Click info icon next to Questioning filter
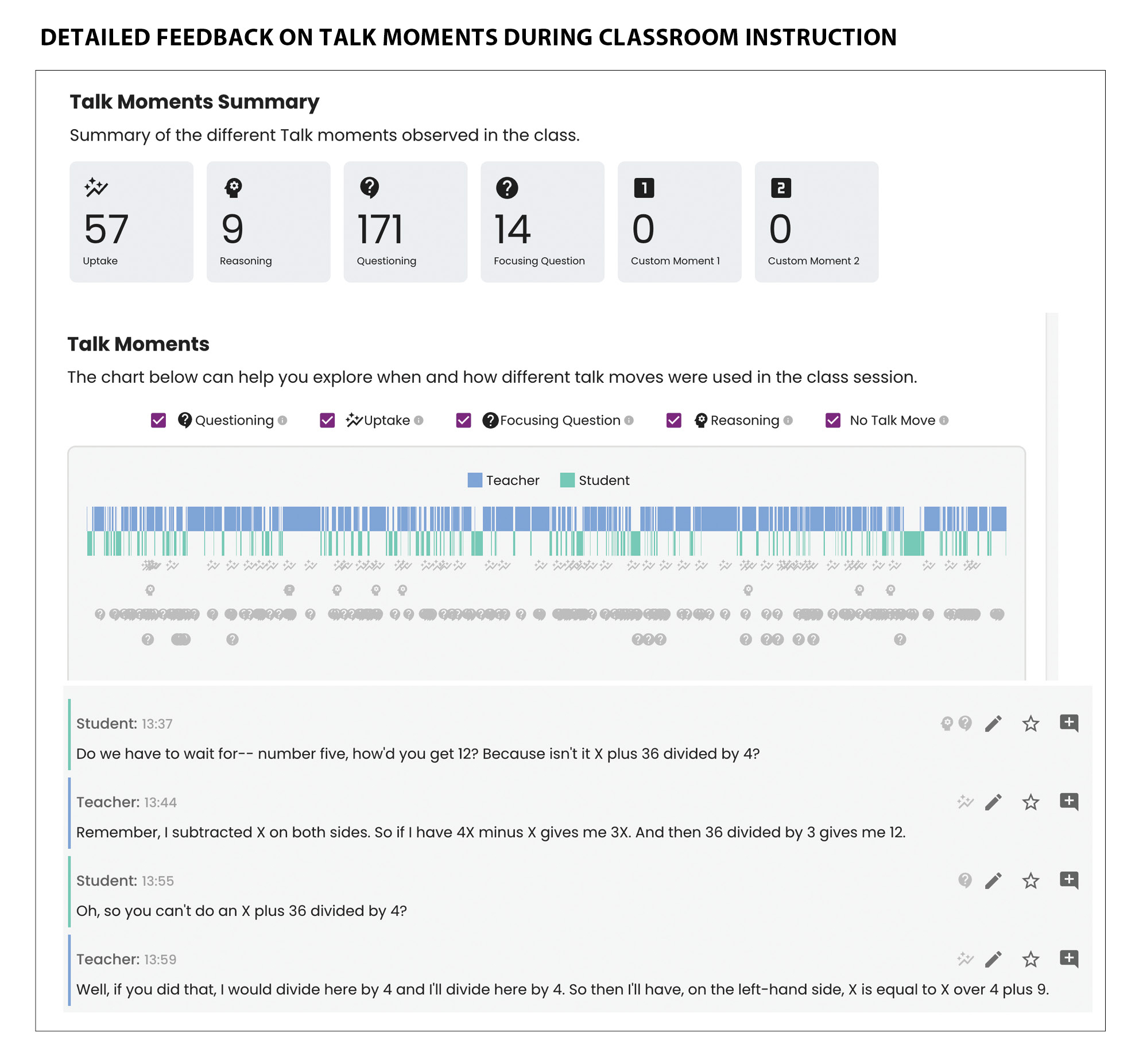The width and height of the screenshot is (1139, 1064). [x=282, y=421]
